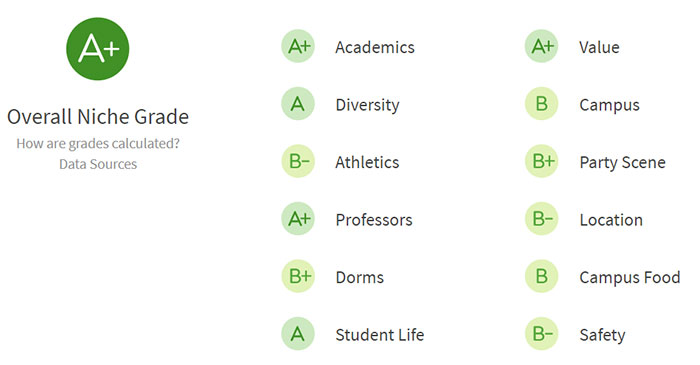The image size is (700, 365).
Task: Select the B- badge for Athletics
Action: click(x=298, y=161)
